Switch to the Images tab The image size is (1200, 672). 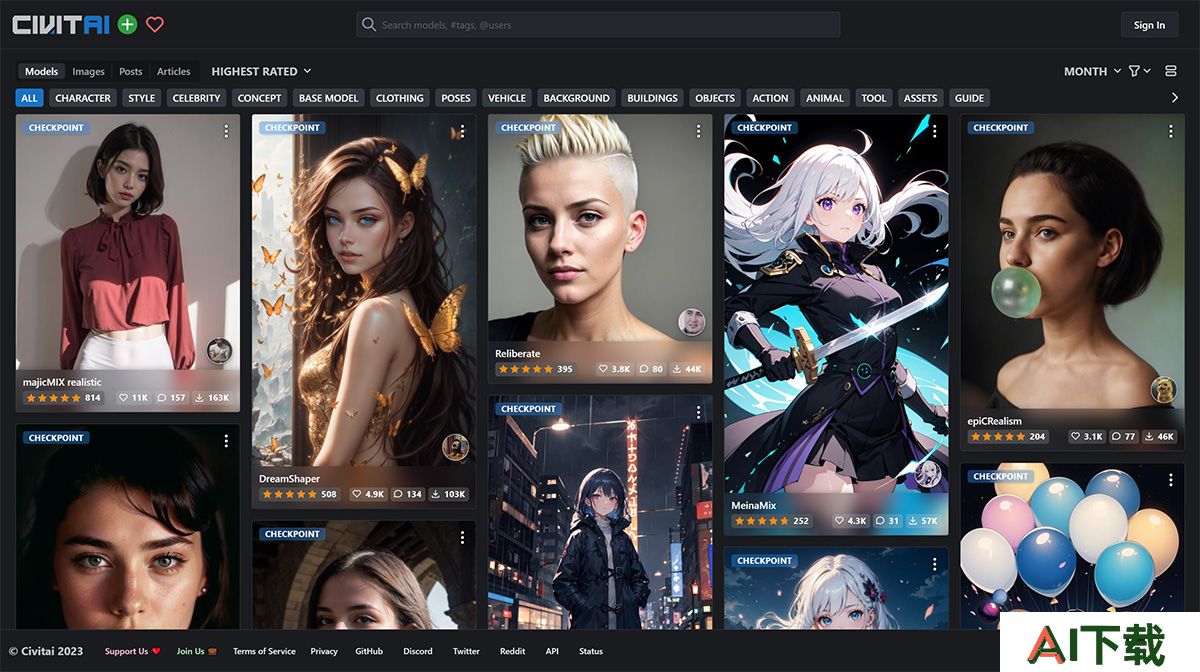(88, 71)
